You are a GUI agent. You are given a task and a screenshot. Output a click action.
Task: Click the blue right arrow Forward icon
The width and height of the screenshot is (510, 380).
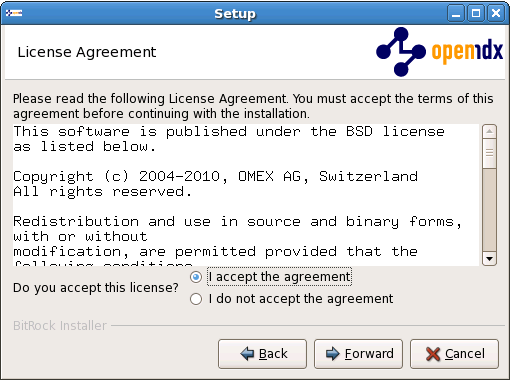point(333,354)
